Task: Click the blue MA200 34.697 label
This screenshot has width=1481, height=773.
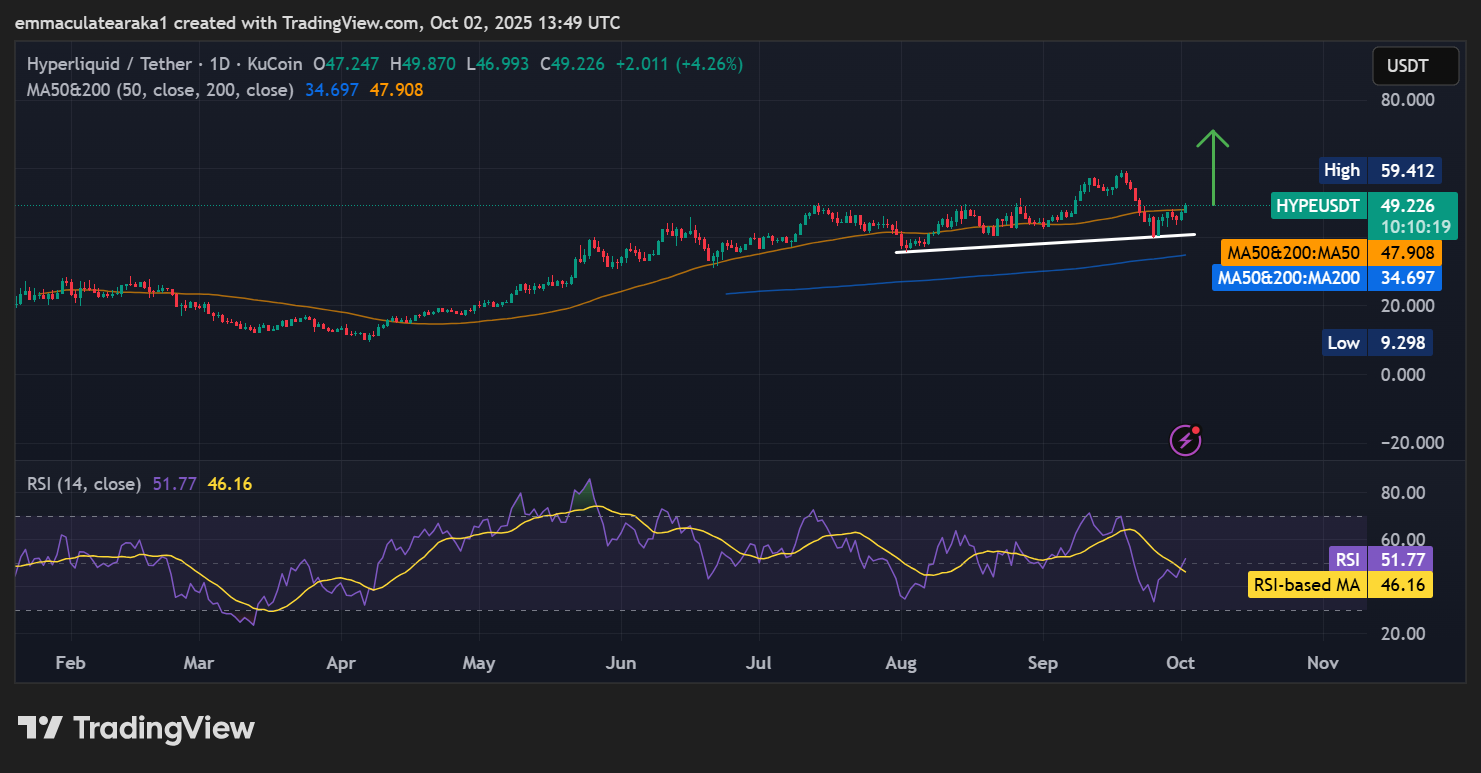Action: coord(1287,277)
